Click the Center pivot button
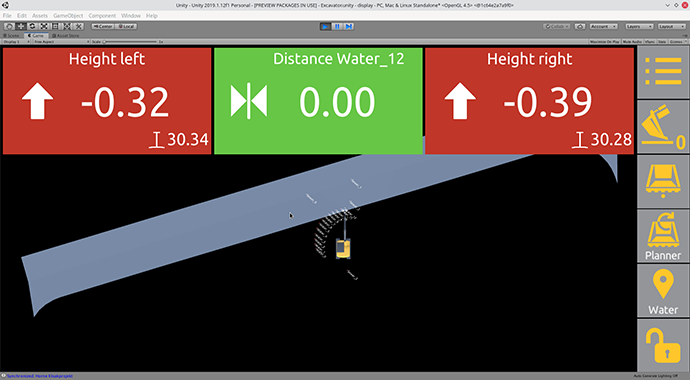690x380 pixels. point(103,26)
